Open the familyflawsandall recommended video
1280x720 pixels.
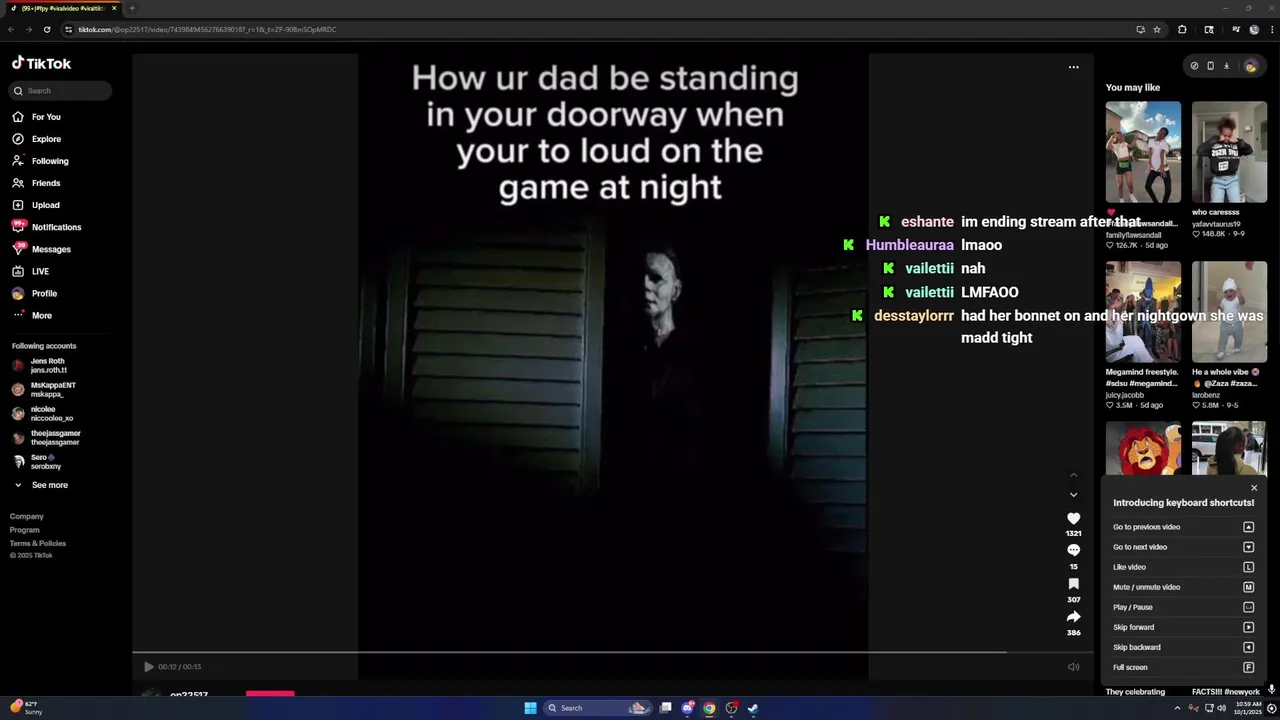tap(1143, 152)
